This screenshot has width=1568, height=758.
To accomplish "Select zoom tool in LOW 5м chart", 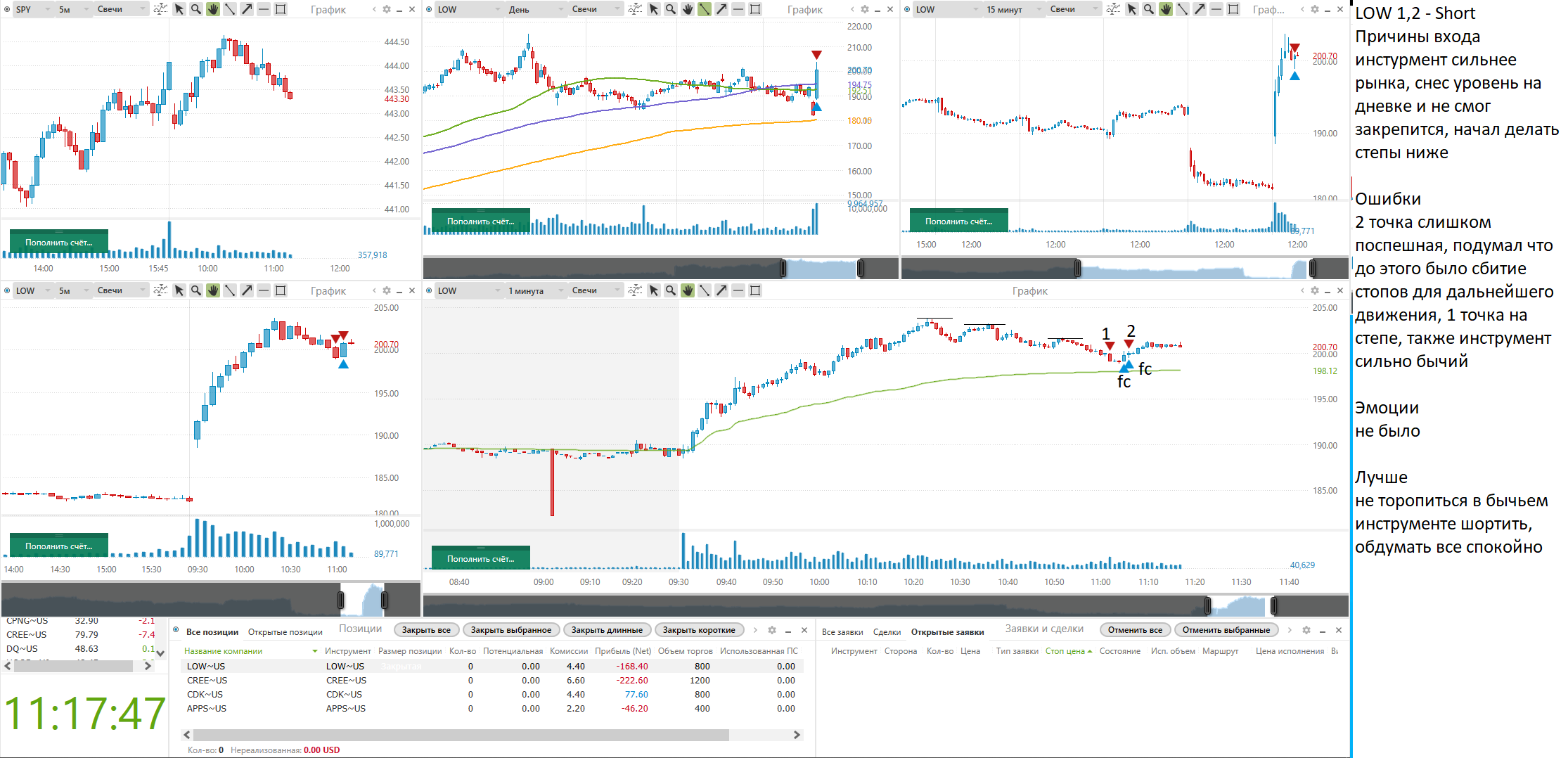I will coord(196,290).
